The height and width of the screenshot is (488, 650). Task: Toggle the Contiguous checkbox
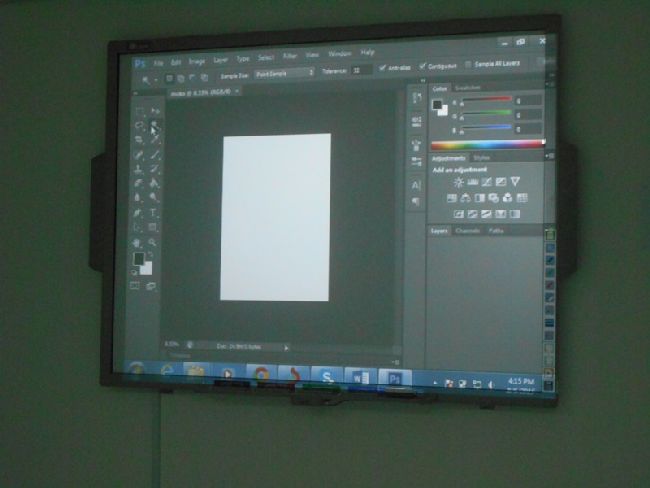pyautogui.click(x=421, y=67)
